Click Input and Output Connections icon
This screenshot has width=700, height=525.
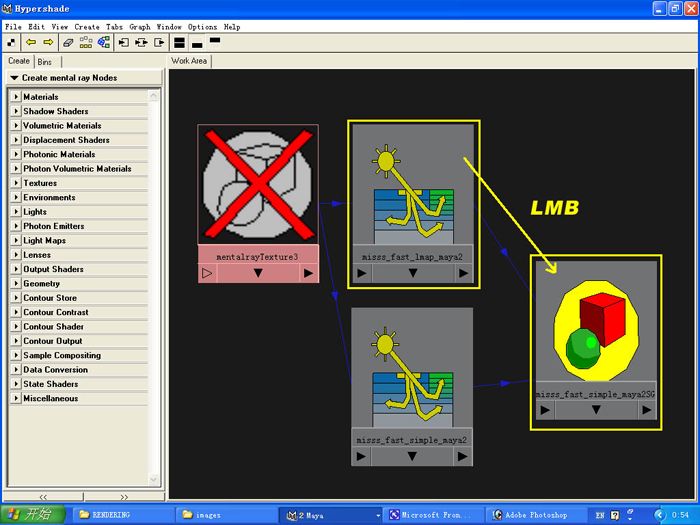tap(141, 43)
